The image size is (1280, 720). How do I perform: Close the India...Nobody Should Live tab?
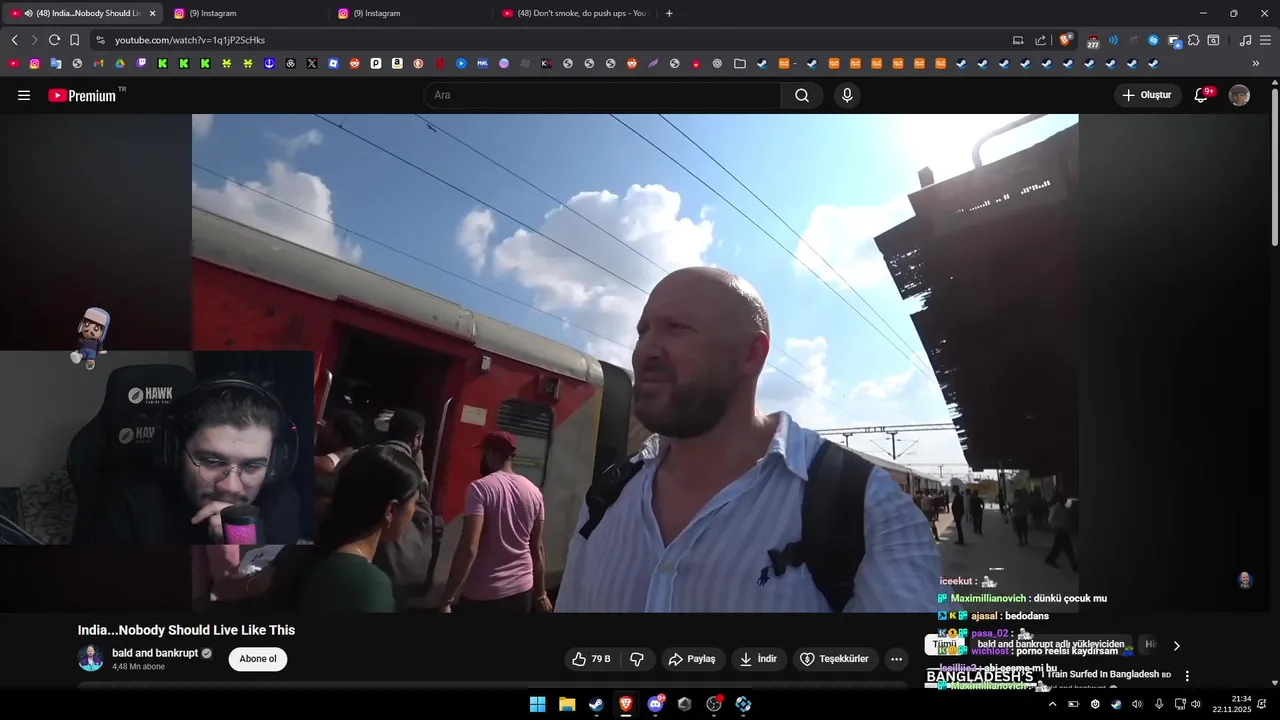tap(152, 13)
